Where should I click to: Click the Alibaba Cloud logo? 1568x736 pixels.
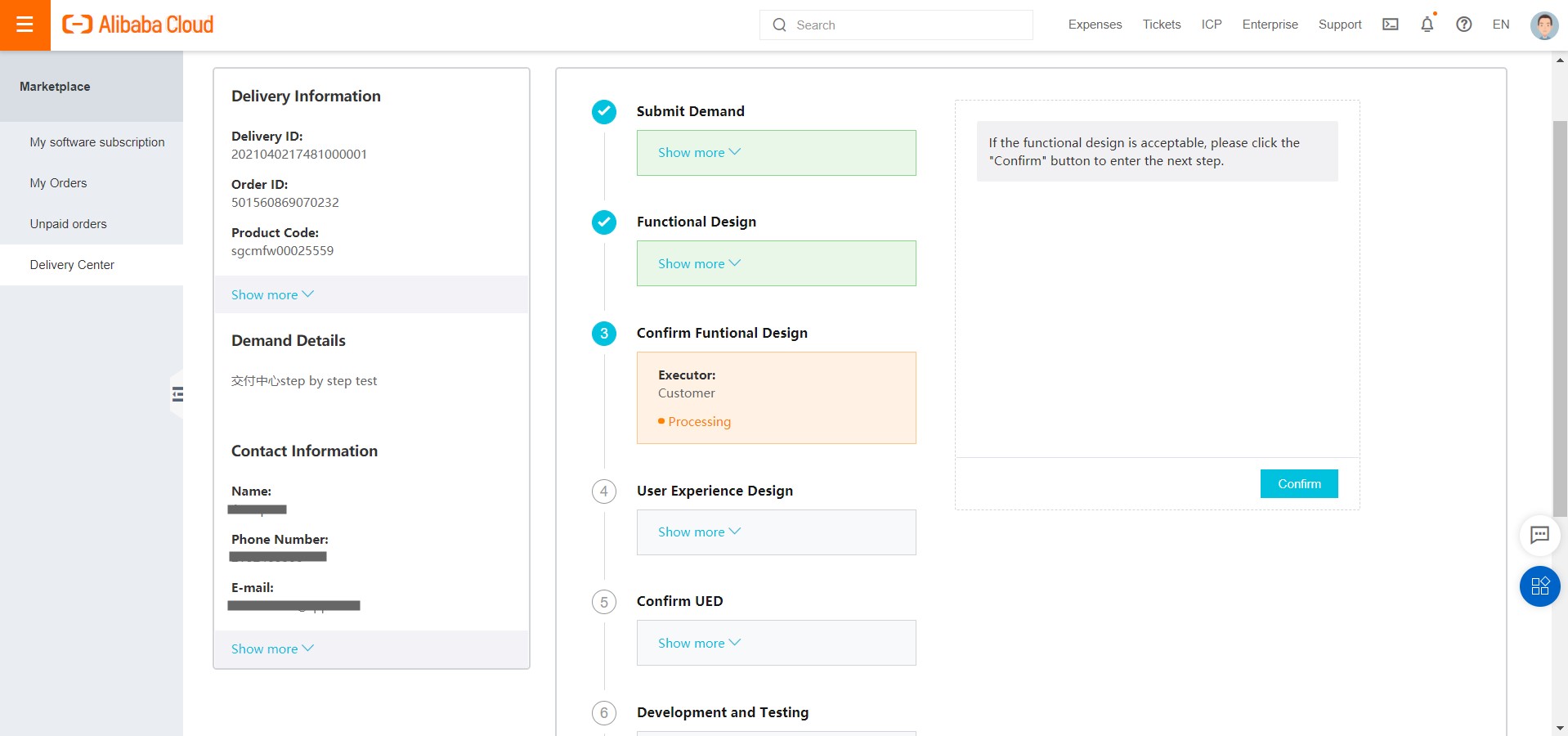pos(138,25)
